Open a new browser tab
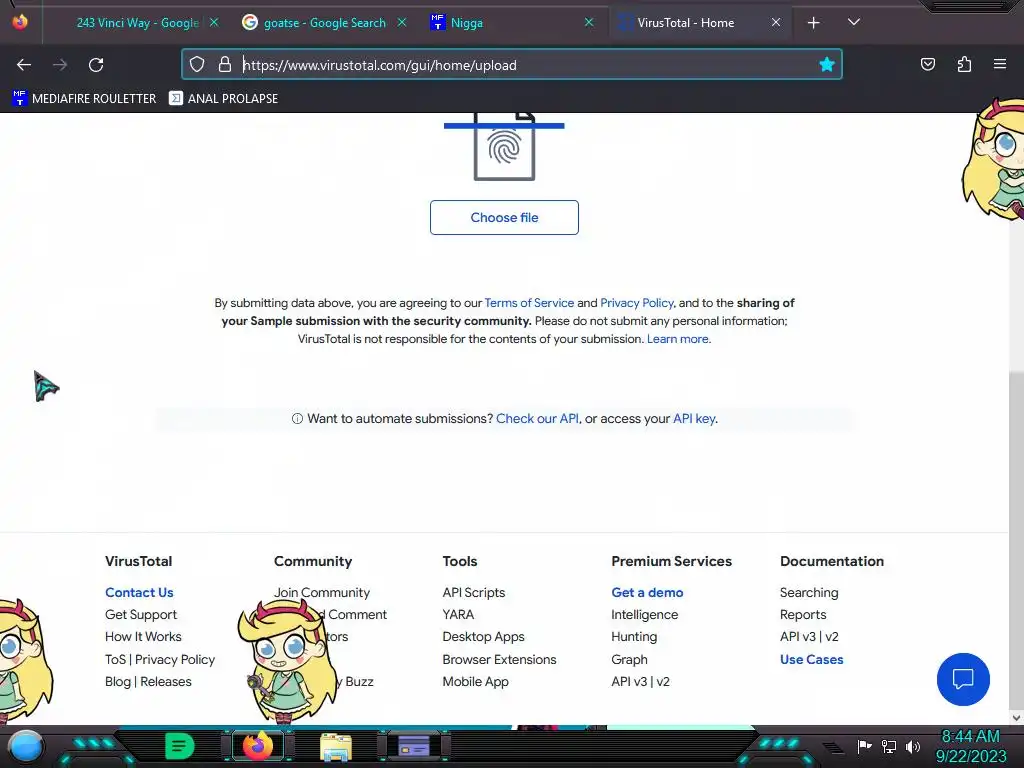 point(813,23)
